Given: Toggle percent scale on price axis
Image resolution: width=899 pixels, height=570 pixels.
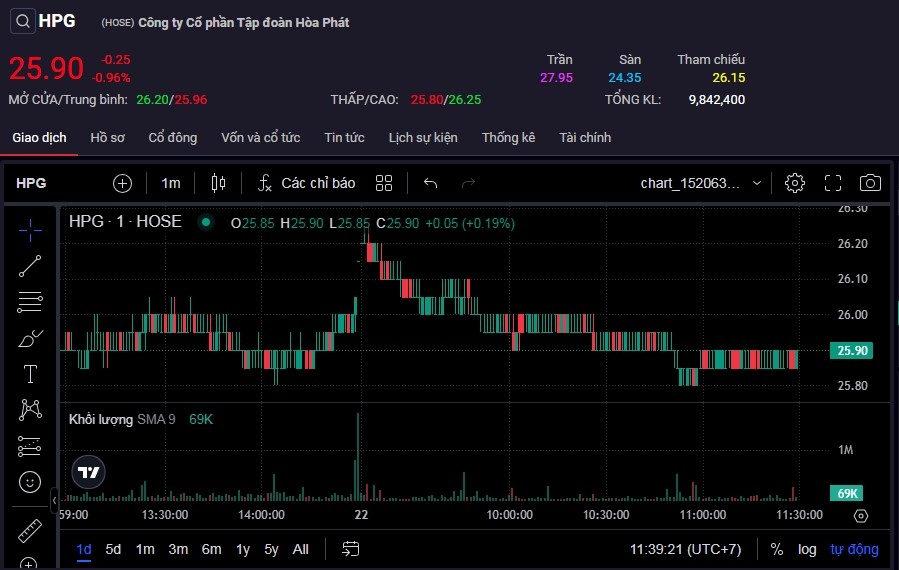Looking at the screenshot, I should (776, 549).
